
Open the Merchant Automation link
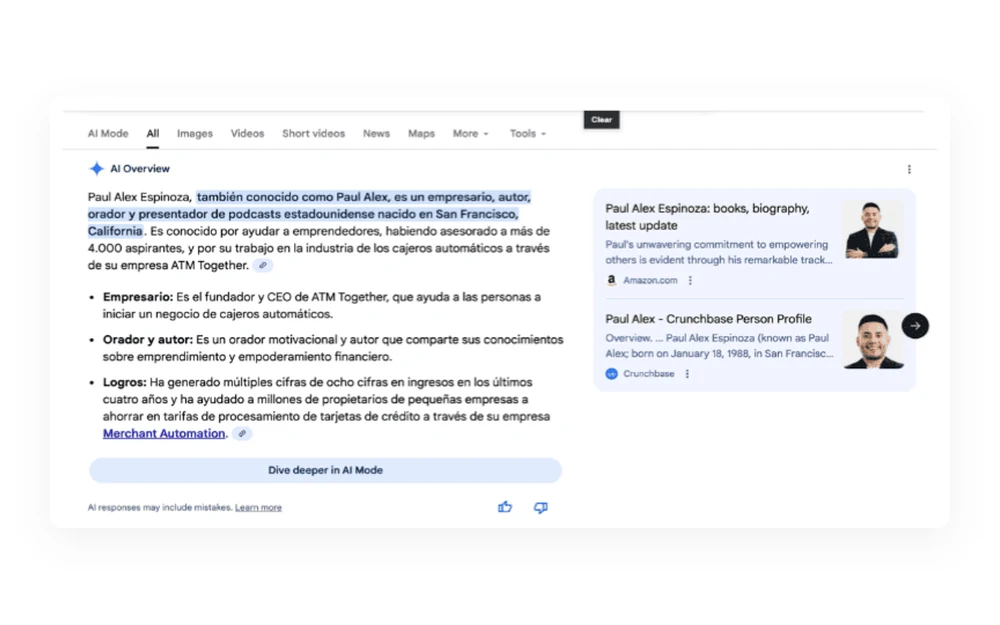[164, 434]
